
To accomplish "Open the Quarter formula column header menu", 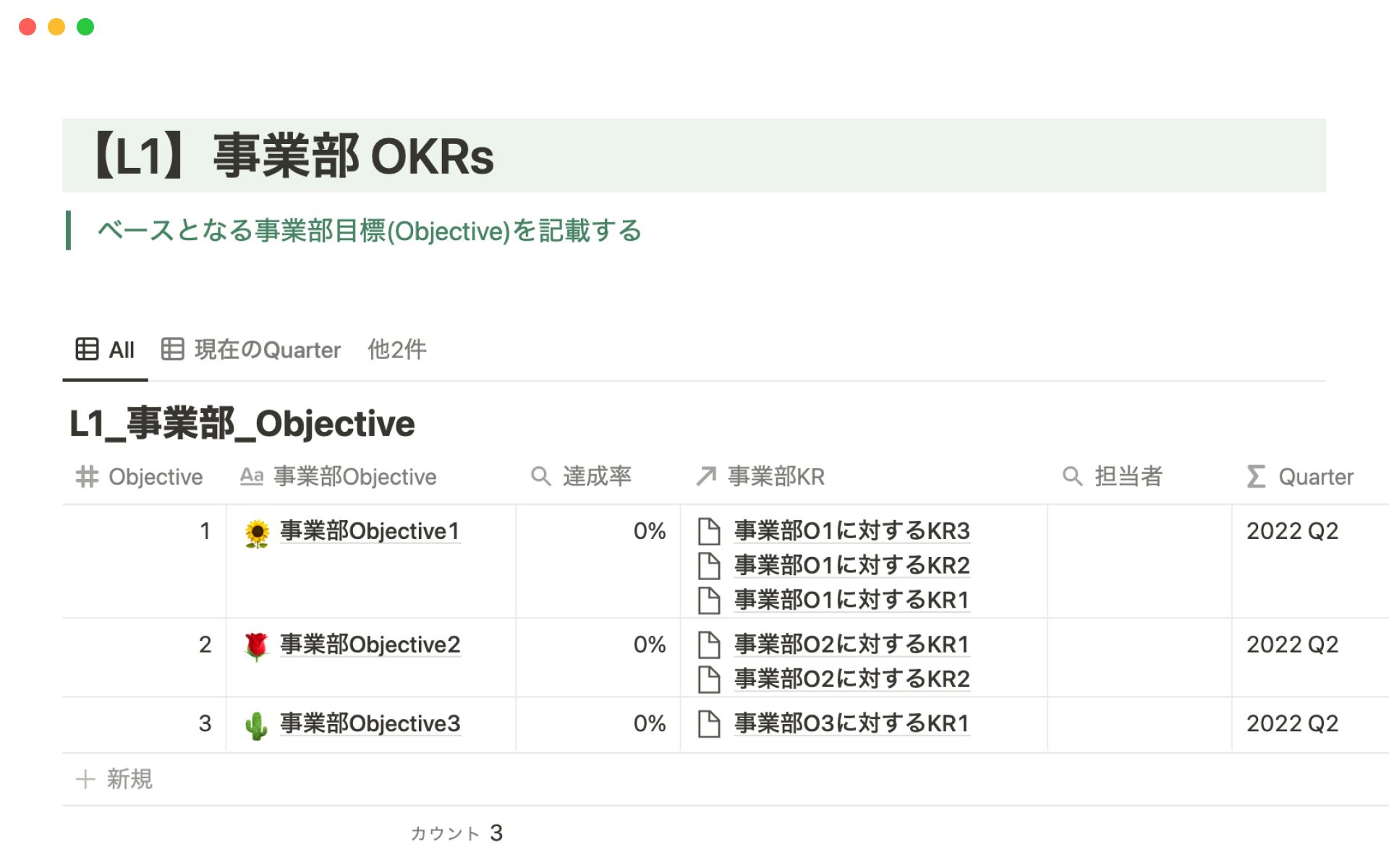I will click(x=1314, y=477).
